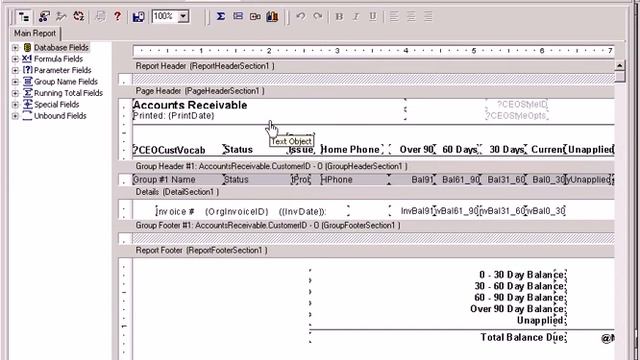Expand the Unbound Fields node
Screen dimensions: 640x360
point(15,116)
